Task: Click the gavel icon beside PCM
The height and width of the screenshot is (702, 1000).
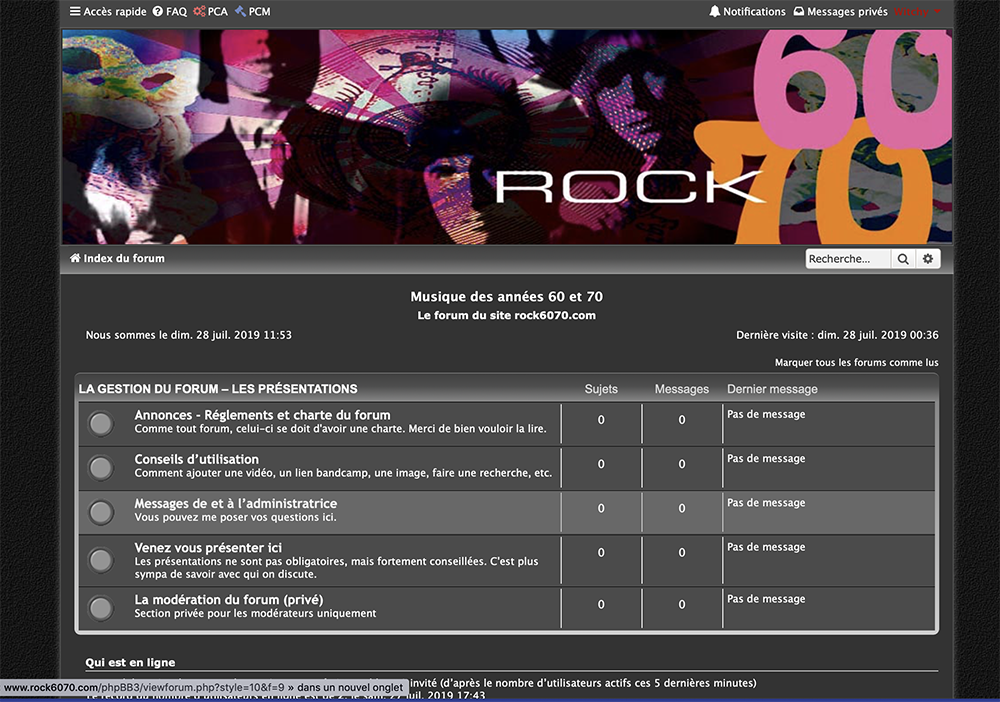Action: pos(240,11)
